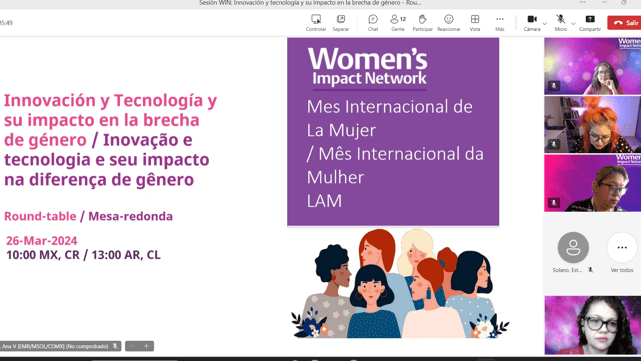The height and width of the screenshot is (361, 641).
Task: Zoom in the shared slide
Action: (x=146, y=346)
